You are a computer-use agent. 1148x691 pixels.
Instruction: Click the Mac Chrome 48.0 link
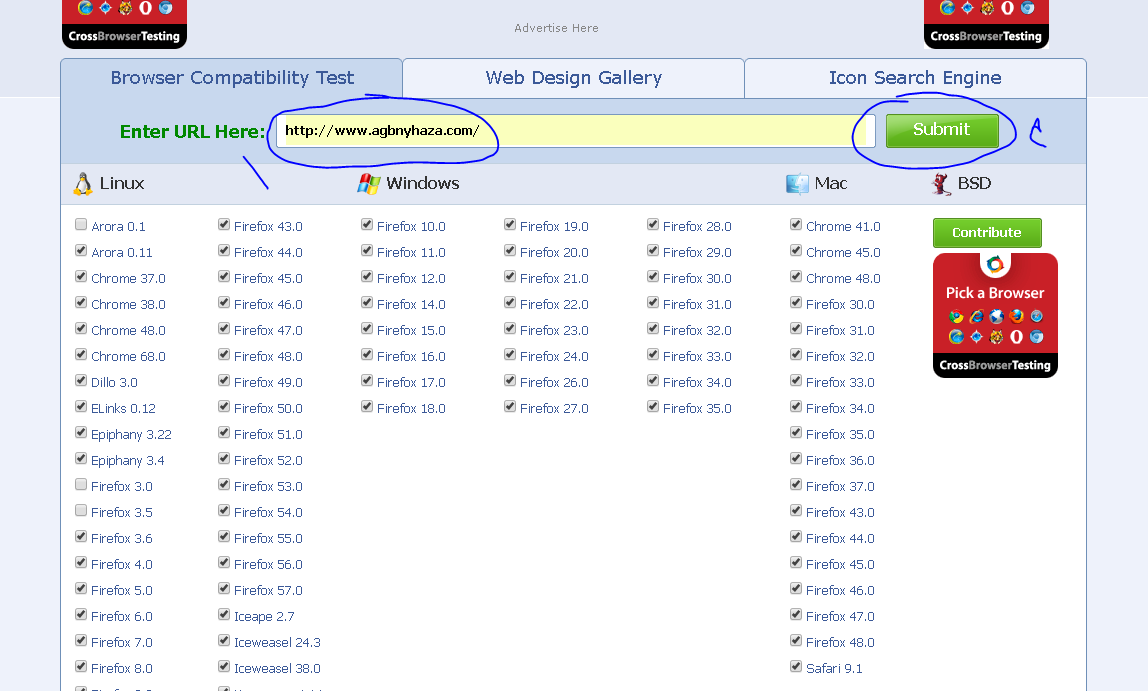tap(843, 279)
